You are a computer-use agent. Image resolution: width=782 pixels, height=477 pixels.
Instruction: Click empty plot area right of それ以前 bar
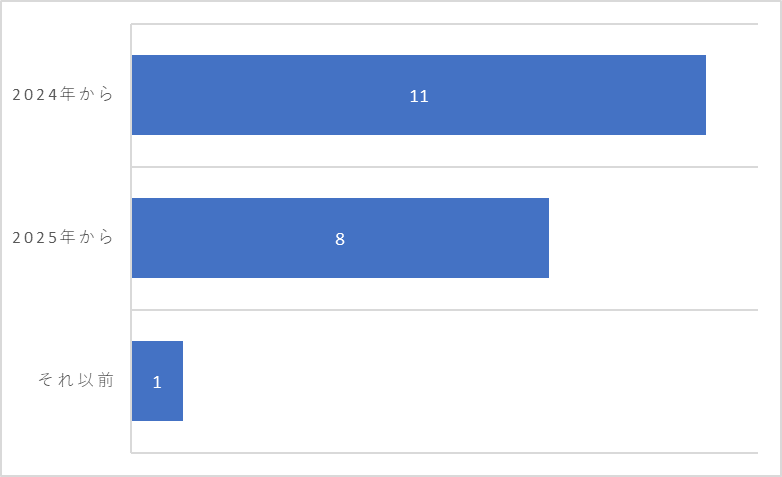point(470,381)
